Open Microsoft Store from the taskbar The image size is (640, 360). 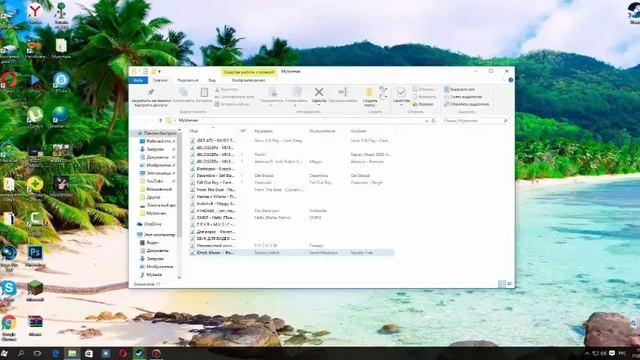pyautogui.click(x=89, y=353)
